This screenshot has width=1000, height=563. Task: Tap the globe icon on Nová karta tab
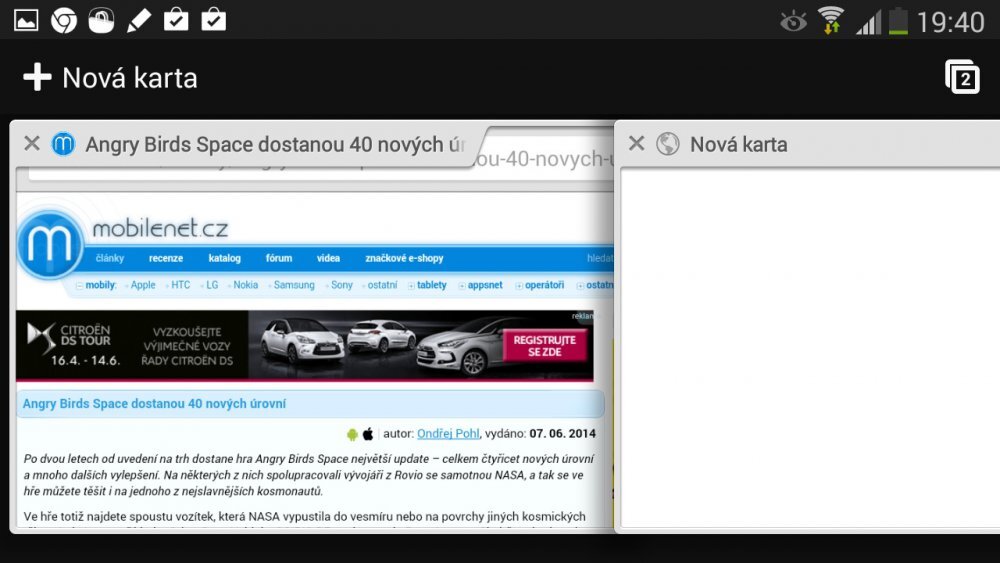pos(667,144)
